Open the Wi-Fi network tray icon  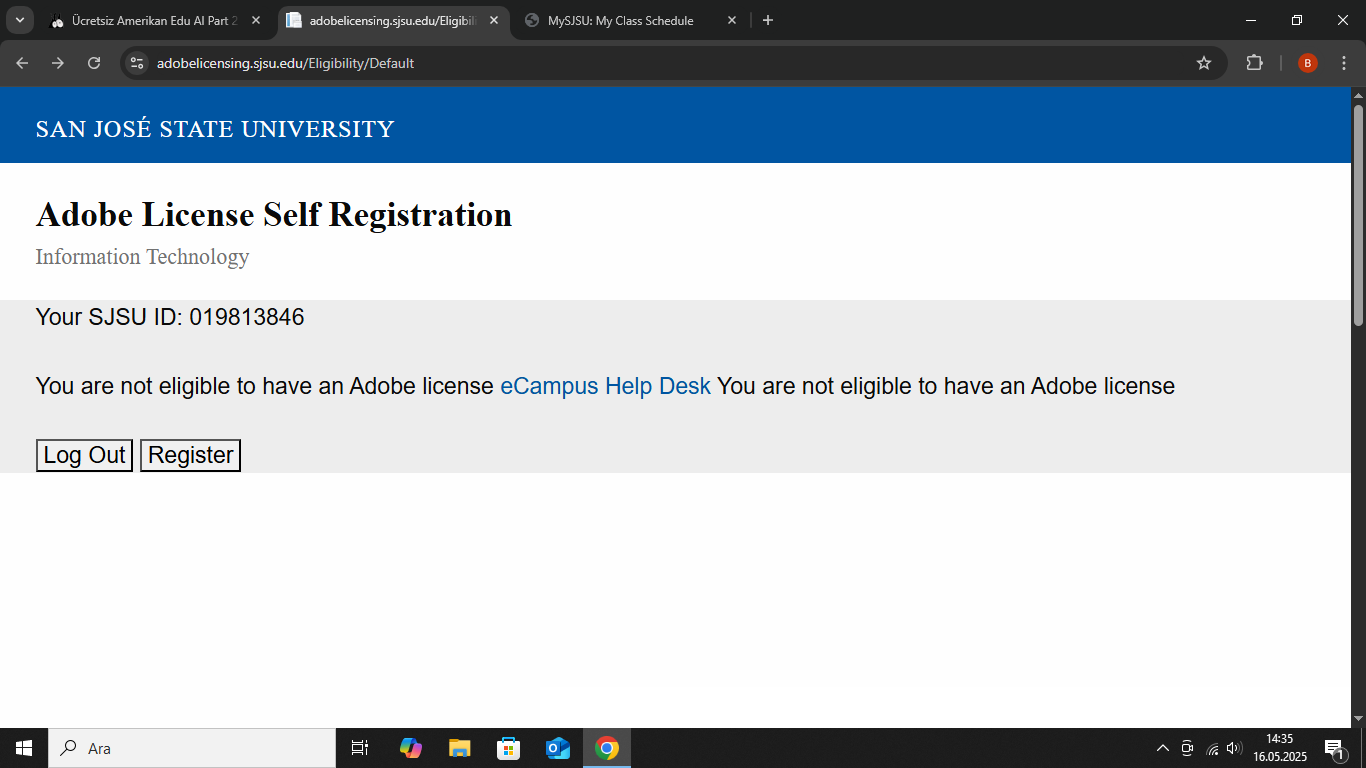1213,748
